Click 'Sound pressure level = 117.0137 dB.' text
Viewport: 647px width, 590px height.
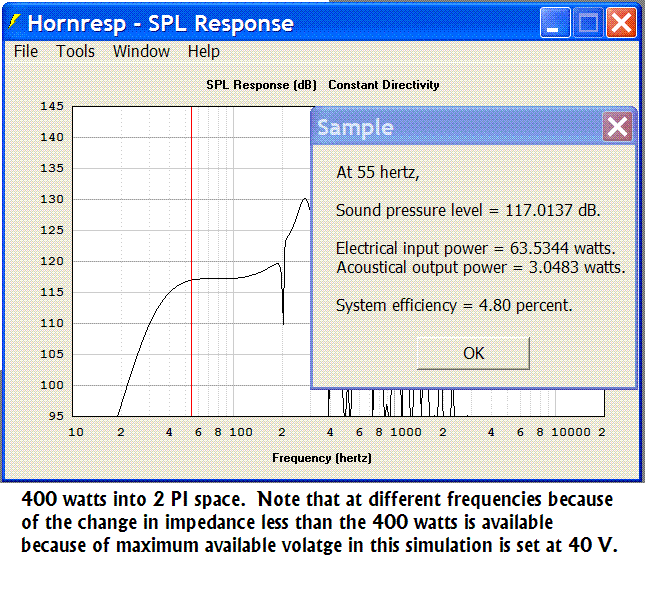coord(468,210)
